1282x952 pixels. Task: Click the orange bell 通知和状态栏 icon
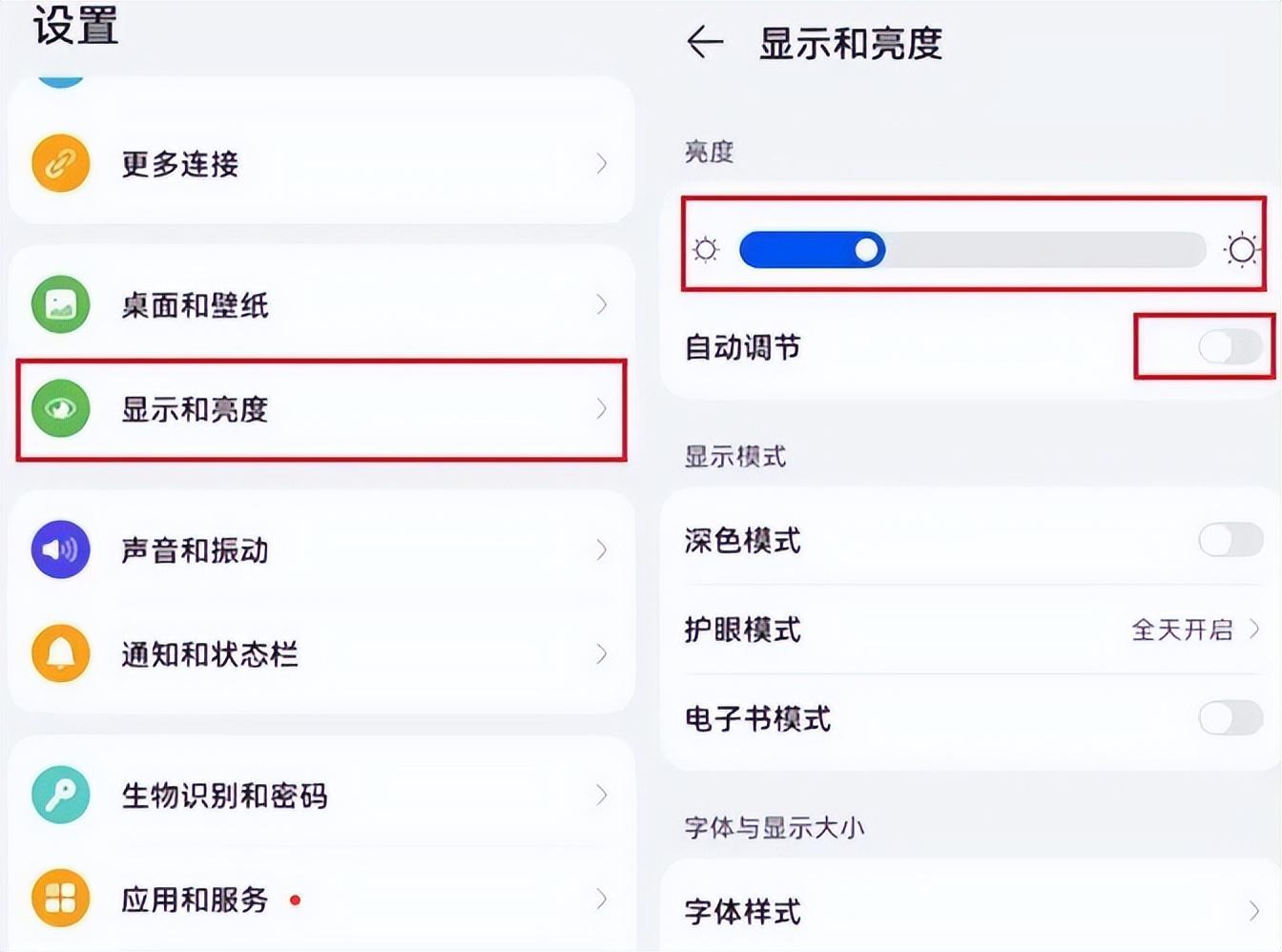pos(60,653)
